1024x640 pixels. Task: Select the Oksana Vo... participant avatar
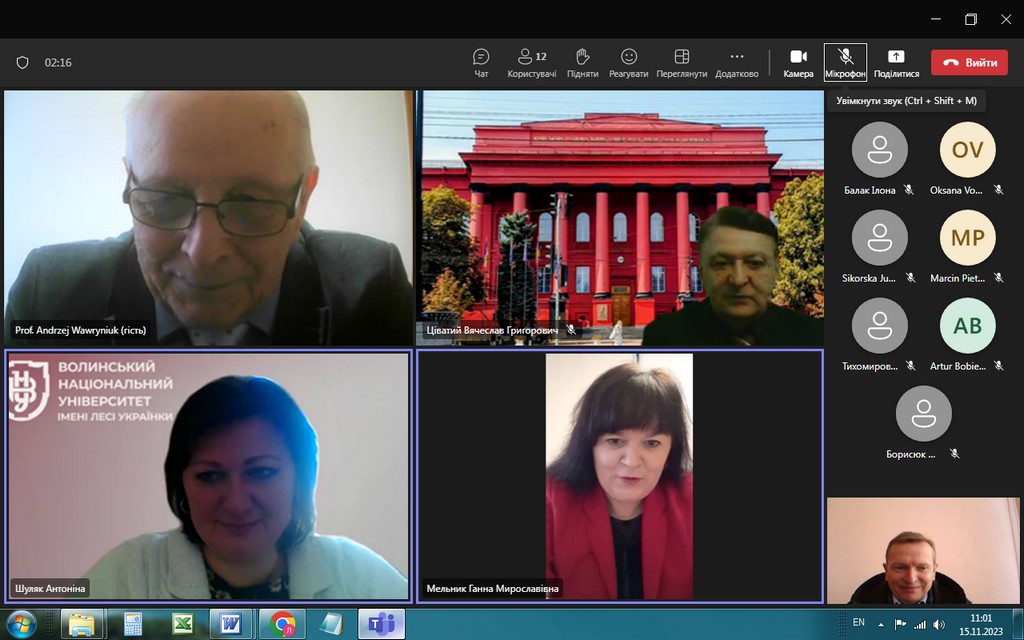(x=967, y=150)
